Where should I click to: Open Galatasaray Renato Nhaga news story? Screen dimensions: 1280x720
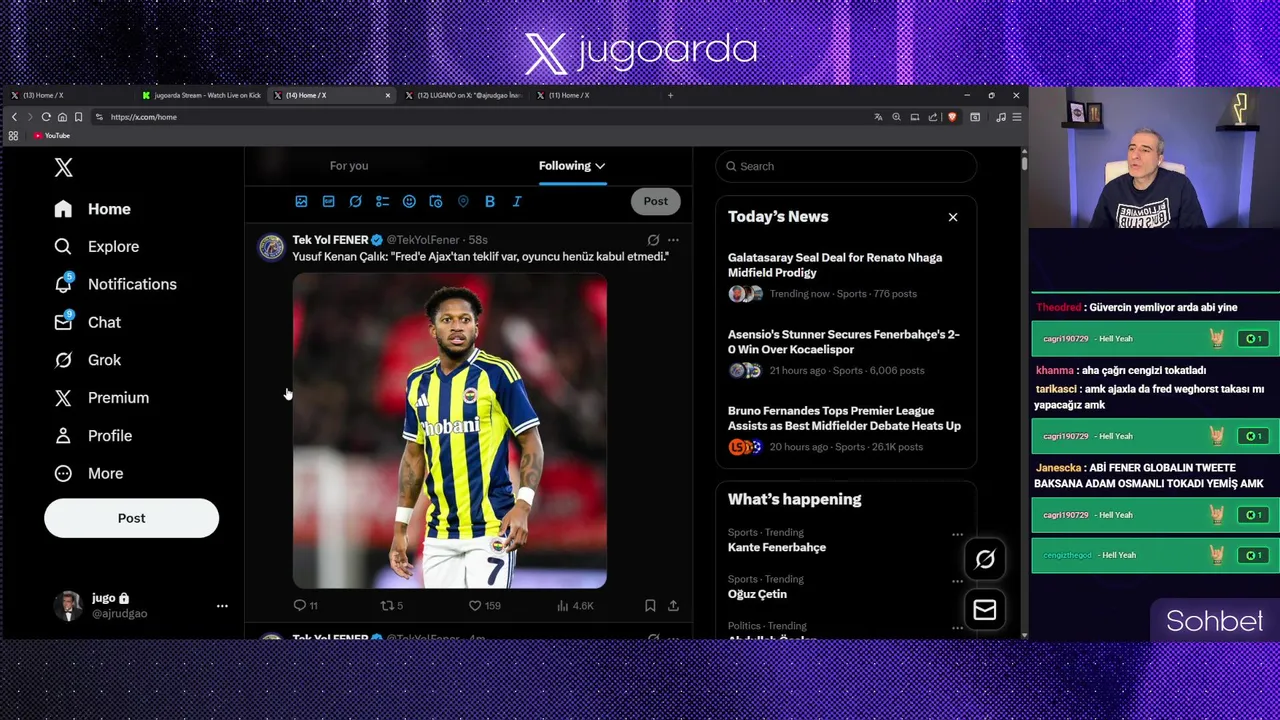click(x=846, y=275)
